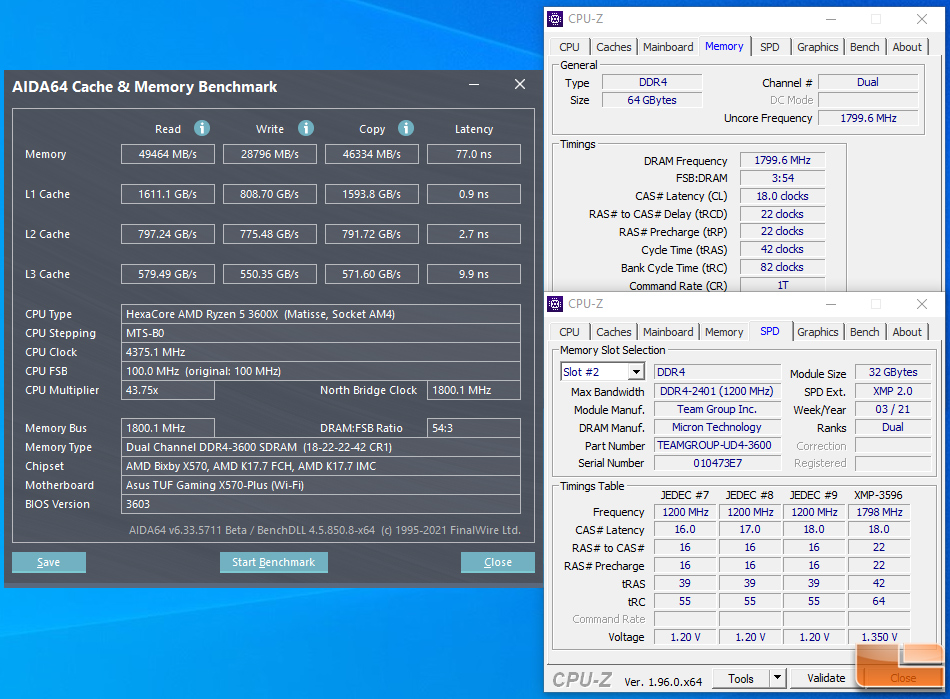Viewport: 950px width, 699px height.
Task: Click the L1 Cache read value 1611.1 GB/s
Action: point(168,194)
